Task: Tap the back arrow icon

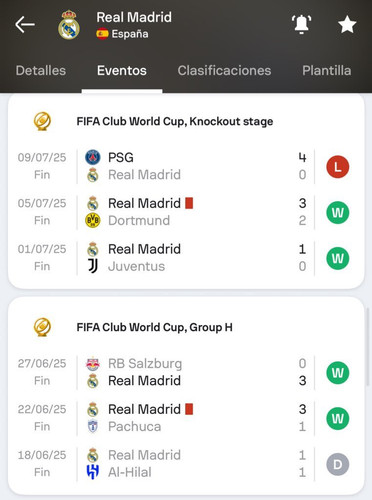Action: [25, 24]
